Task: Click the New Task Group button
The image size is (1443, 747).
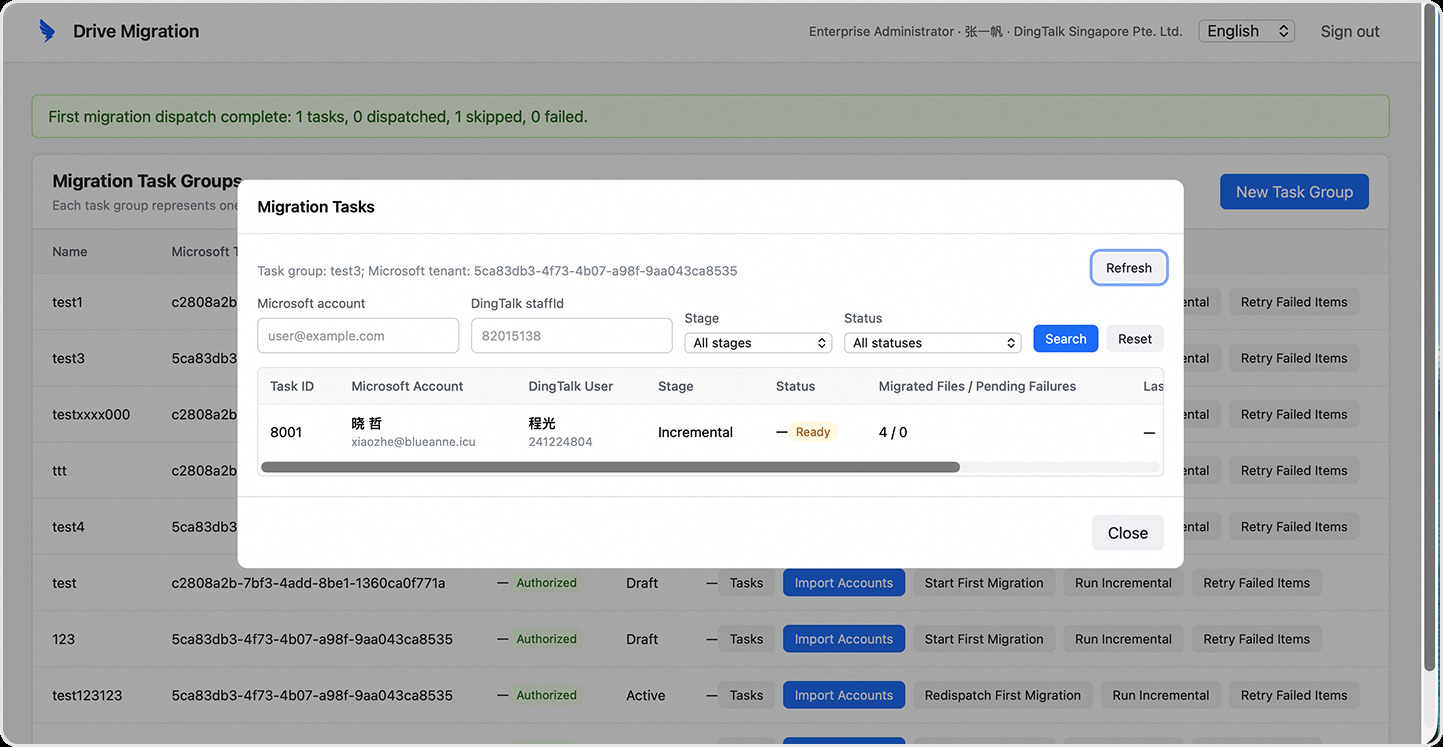Action: [x=1294, y=192]
